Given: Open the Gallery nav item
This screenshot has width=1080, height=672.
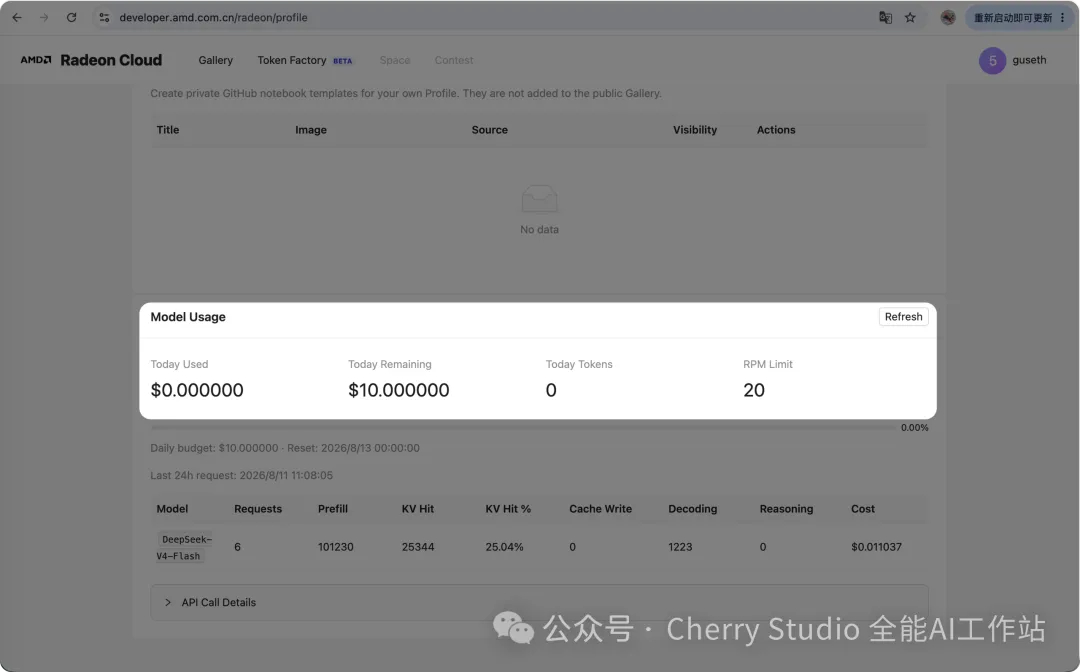Looking at the screenshot, I should (216, 61).
